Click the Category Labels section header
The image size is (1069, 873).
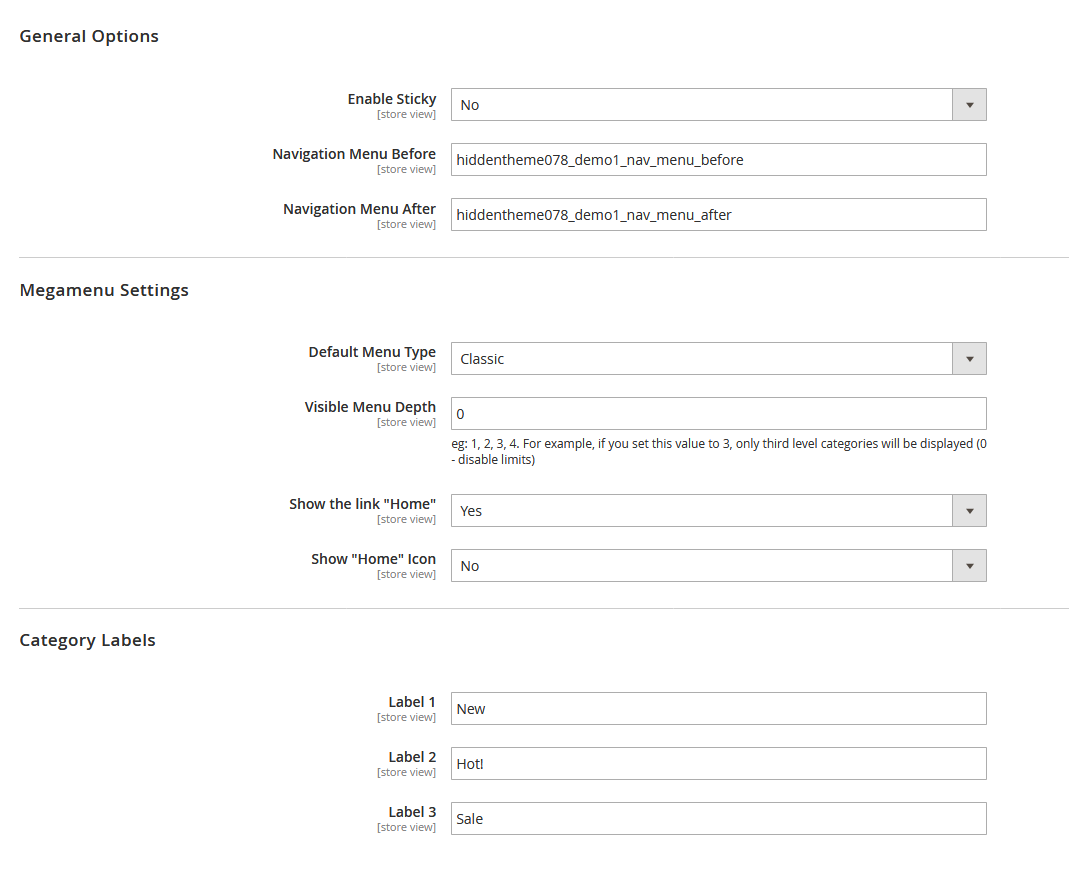pos(87,640)
